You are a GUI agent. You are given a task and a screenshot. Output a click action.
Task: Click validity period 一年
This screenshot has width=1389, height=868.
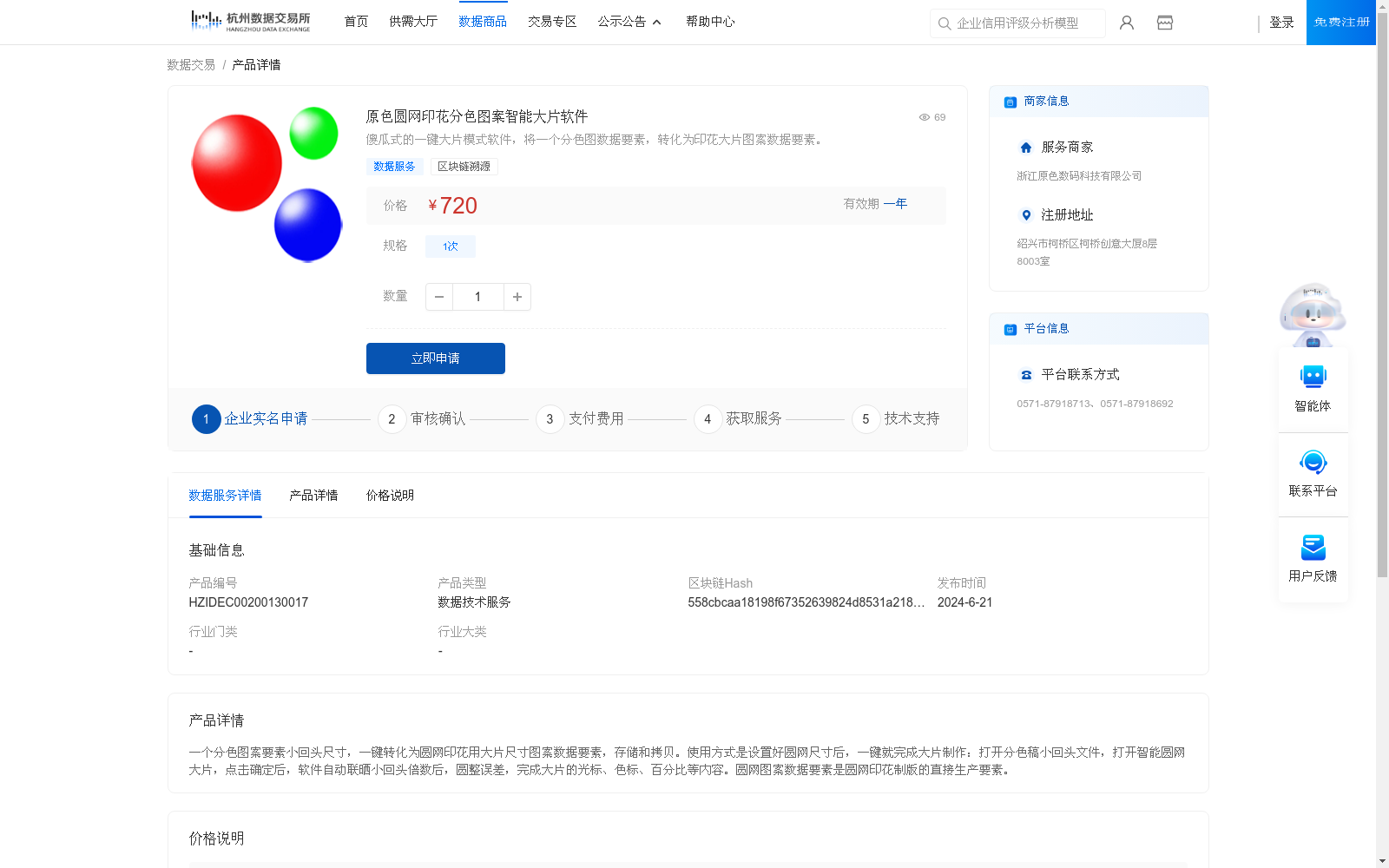click(895, 204)
